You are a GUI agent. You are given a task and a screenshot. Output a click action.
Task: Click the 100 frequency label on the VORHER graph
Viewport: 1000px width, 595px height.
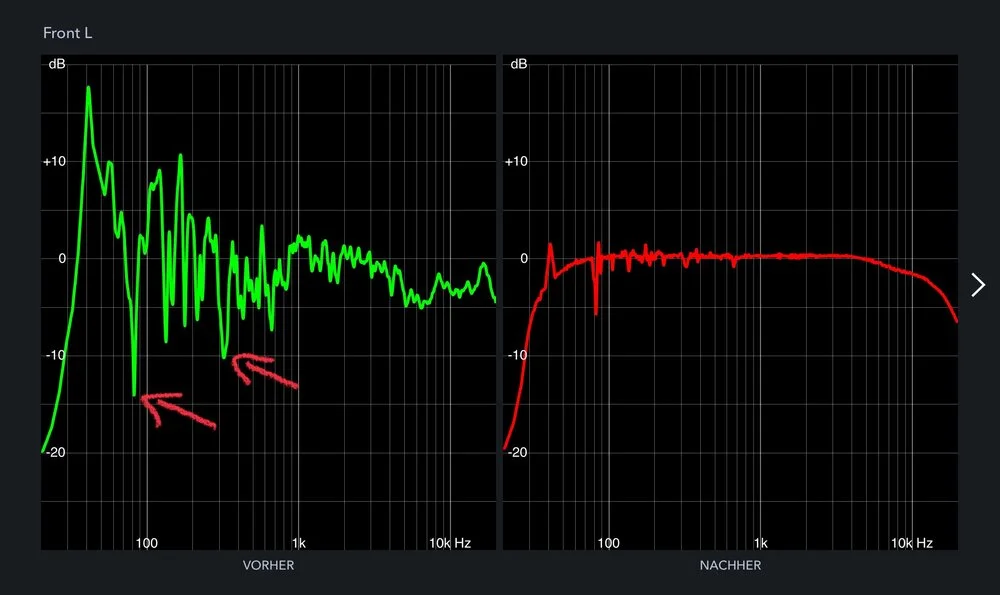click(x=147, y=543)
